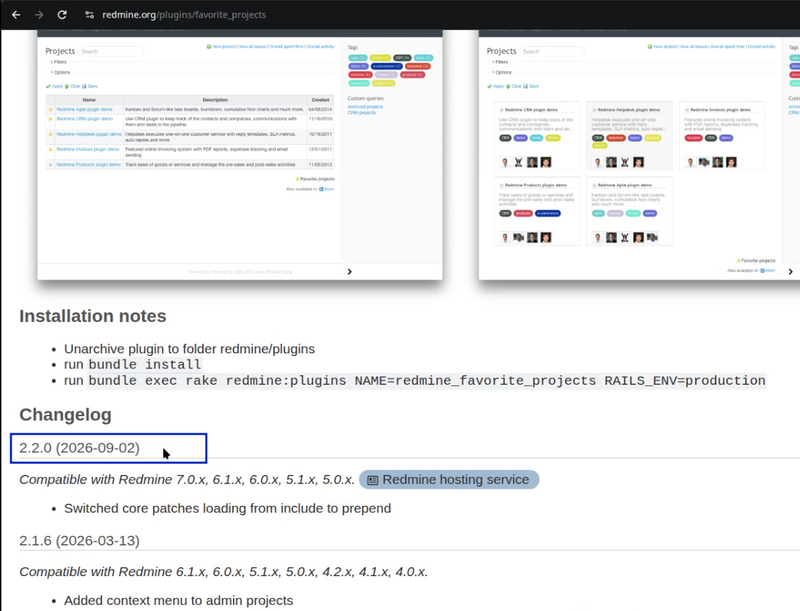Open the Redmine hosting service badge
Image resolution: width=800 pixels, height=611 pixels.
(449, 479)
